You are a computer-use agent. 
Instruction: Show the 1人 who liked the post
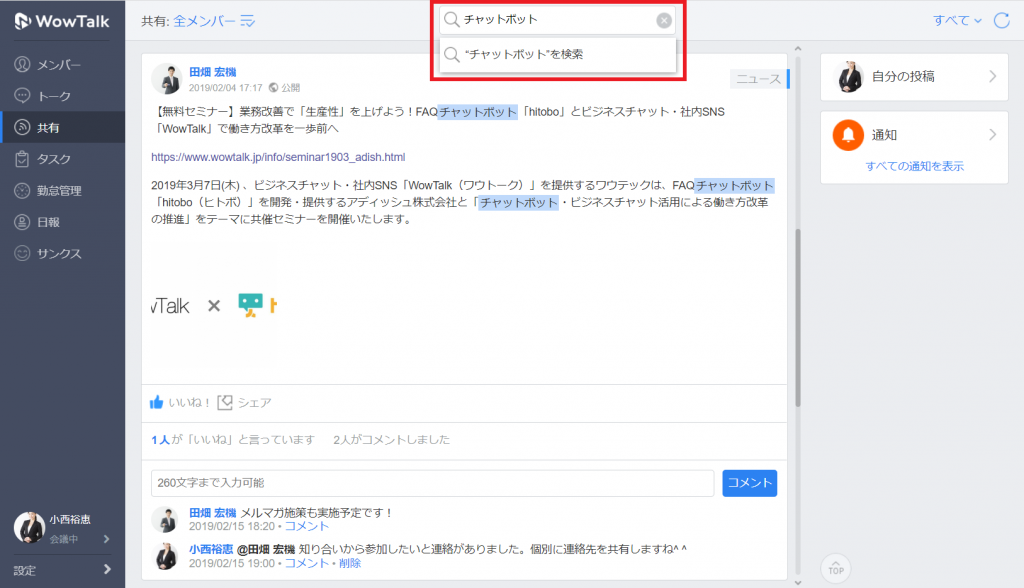[x=161, y=440]
